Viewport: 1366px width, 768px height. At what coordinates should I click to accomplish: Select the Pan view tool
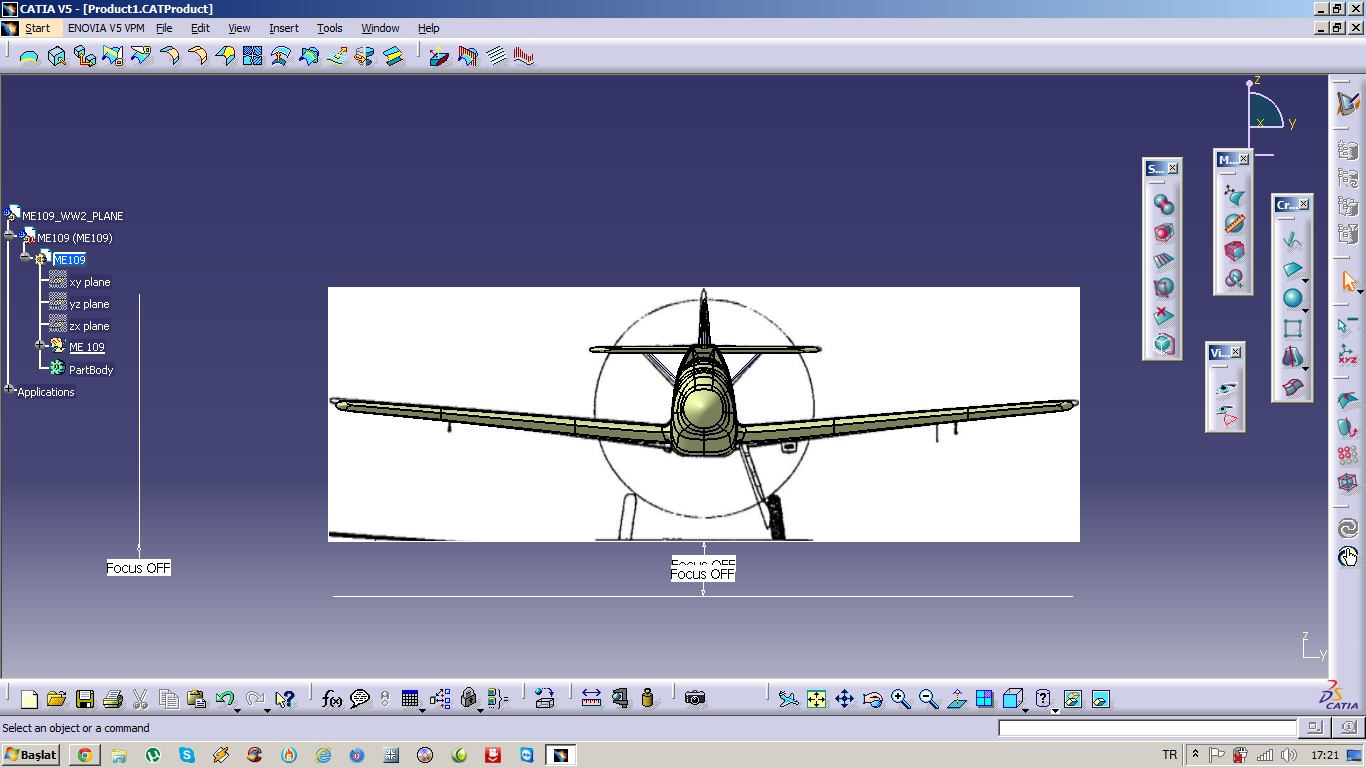pyautogui.click(x=844, y=699)
